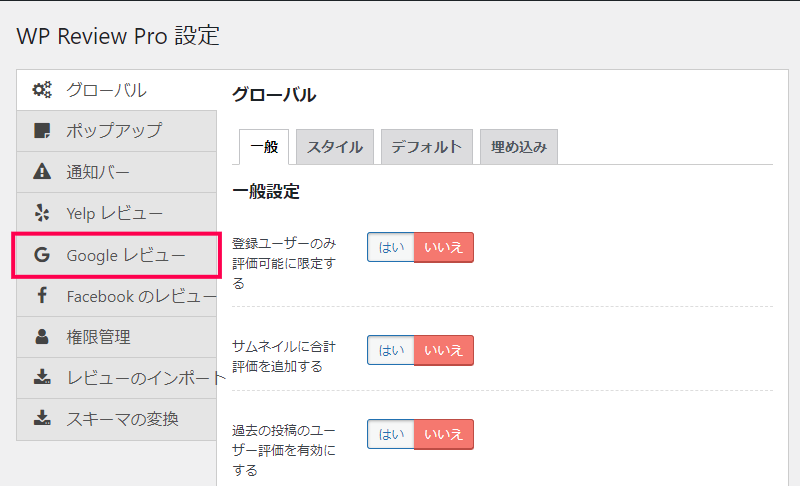Image resolution: width=800 pixels, height=486 pixels.
Task: Select Google レビュー in the sidebar
Action: (x=117, y=255)
